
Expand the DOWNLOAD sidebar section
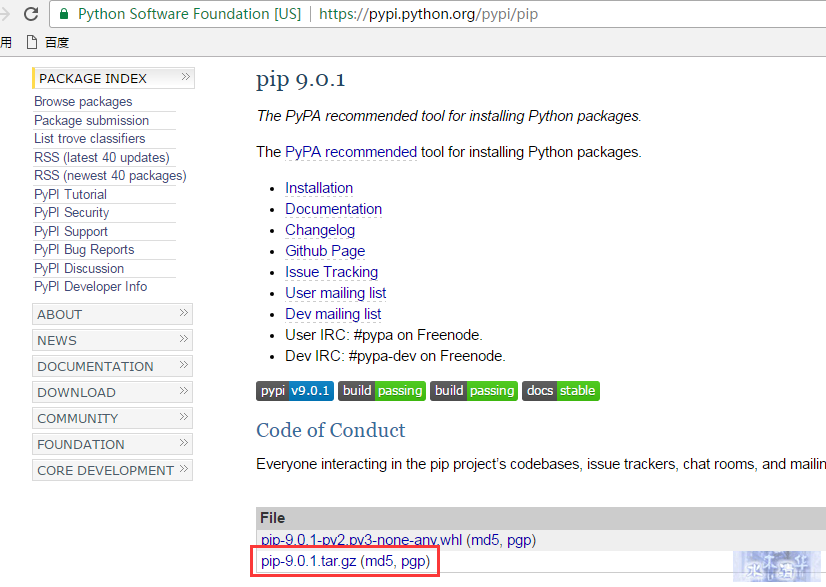click(x=112, y=392)
